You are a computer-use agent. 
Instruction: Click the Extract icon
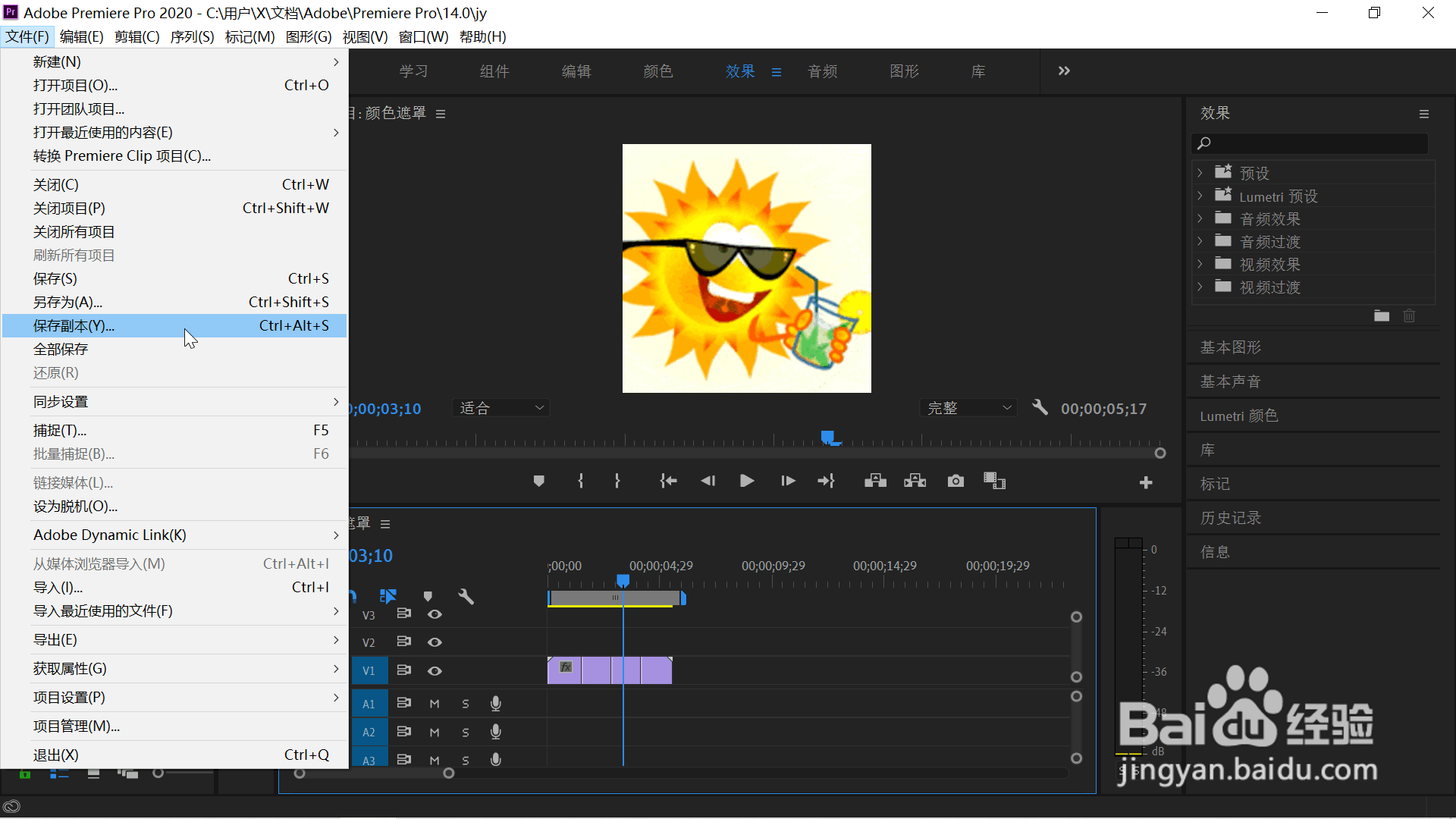click(915, 481)
